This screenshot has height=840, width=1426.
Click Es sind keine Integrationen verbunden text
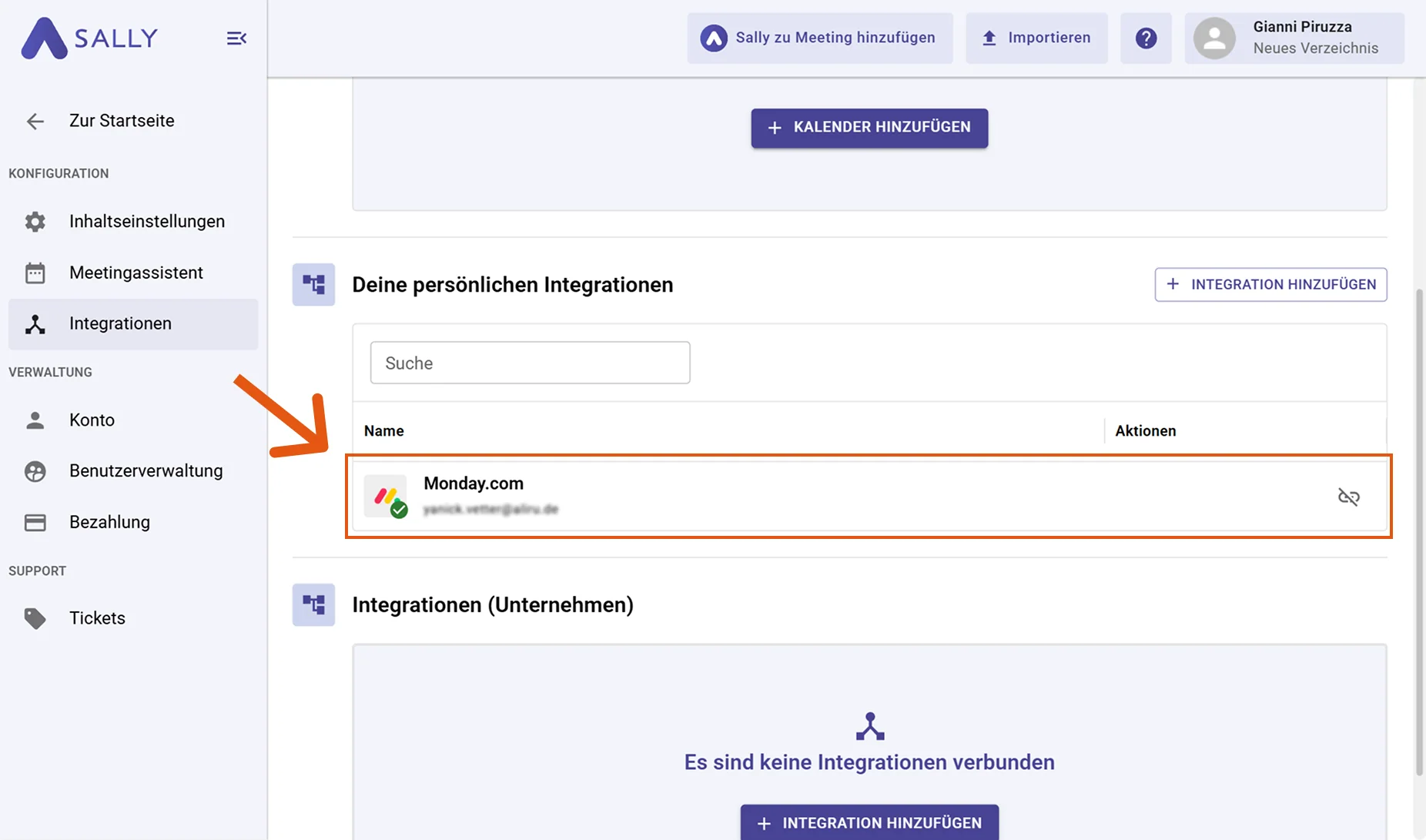[869, 762]
